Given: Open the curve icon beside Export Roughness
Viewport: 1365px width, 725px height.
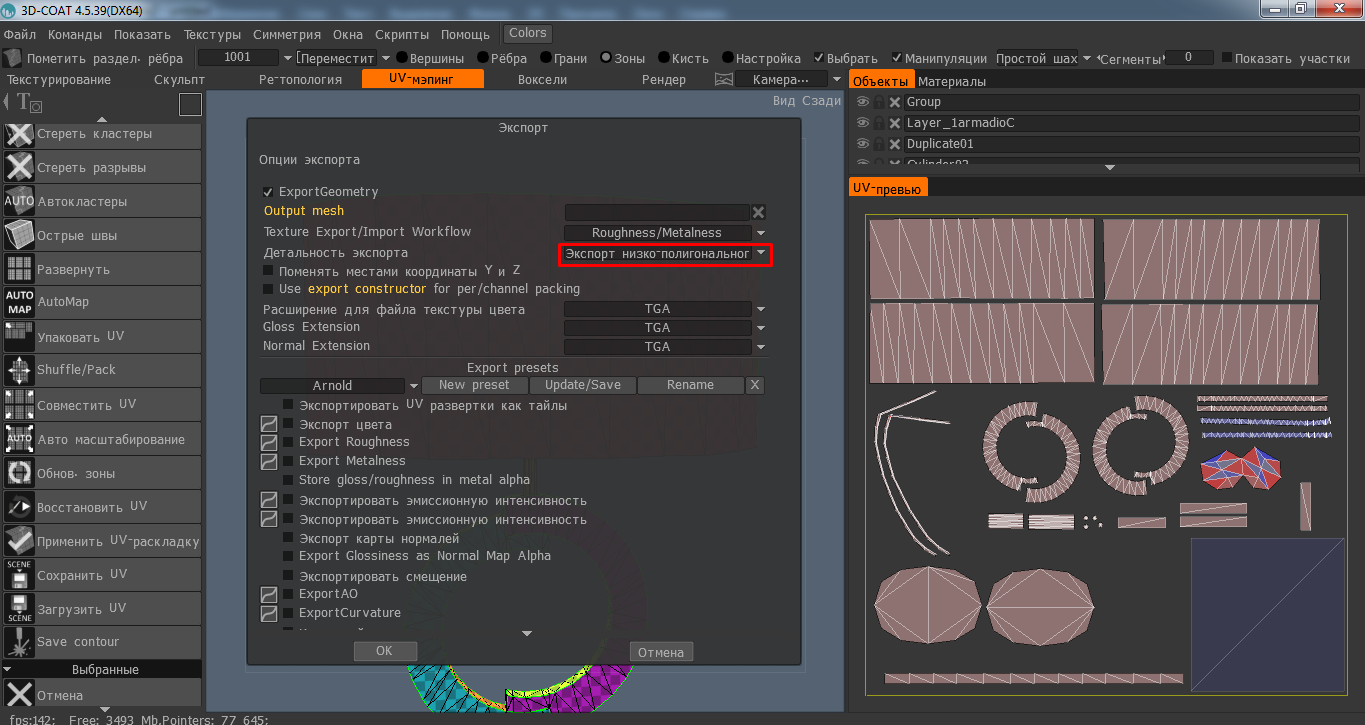Looking at the screenshot, I should click(269, 443).
